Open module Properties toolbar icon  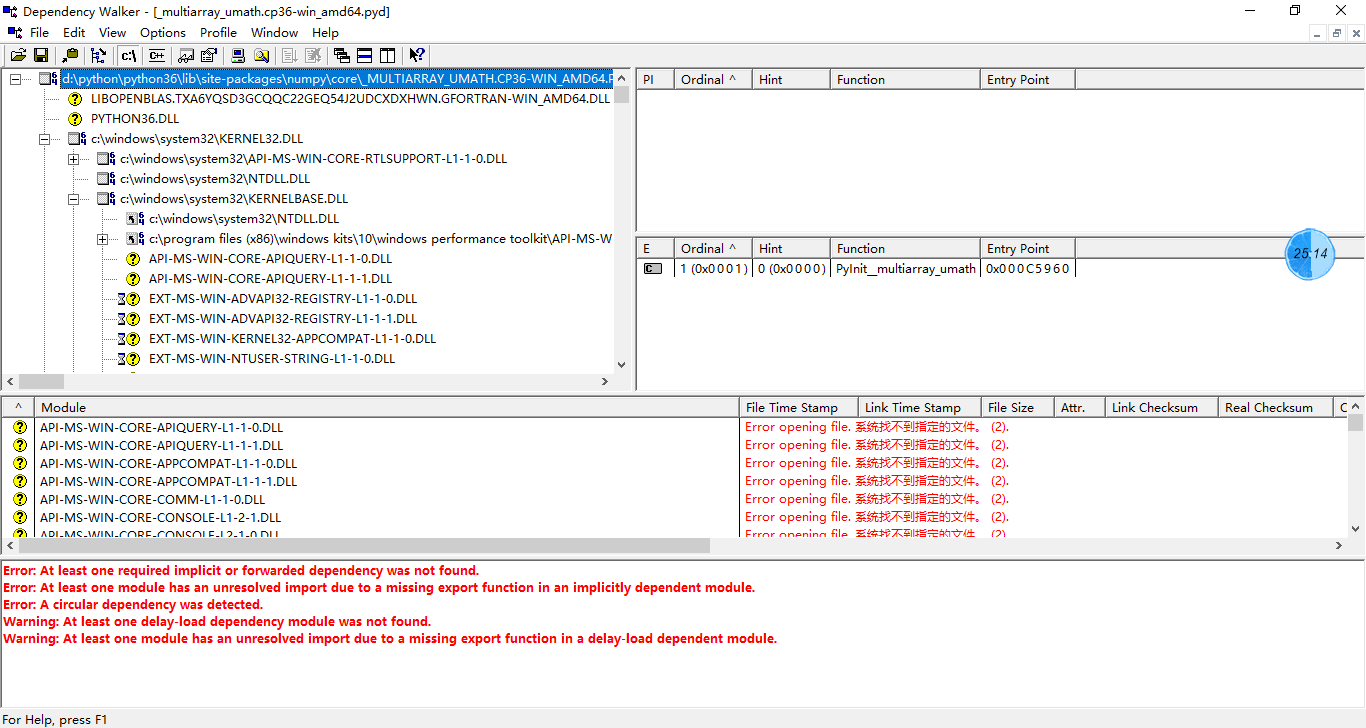pos(209,56)
